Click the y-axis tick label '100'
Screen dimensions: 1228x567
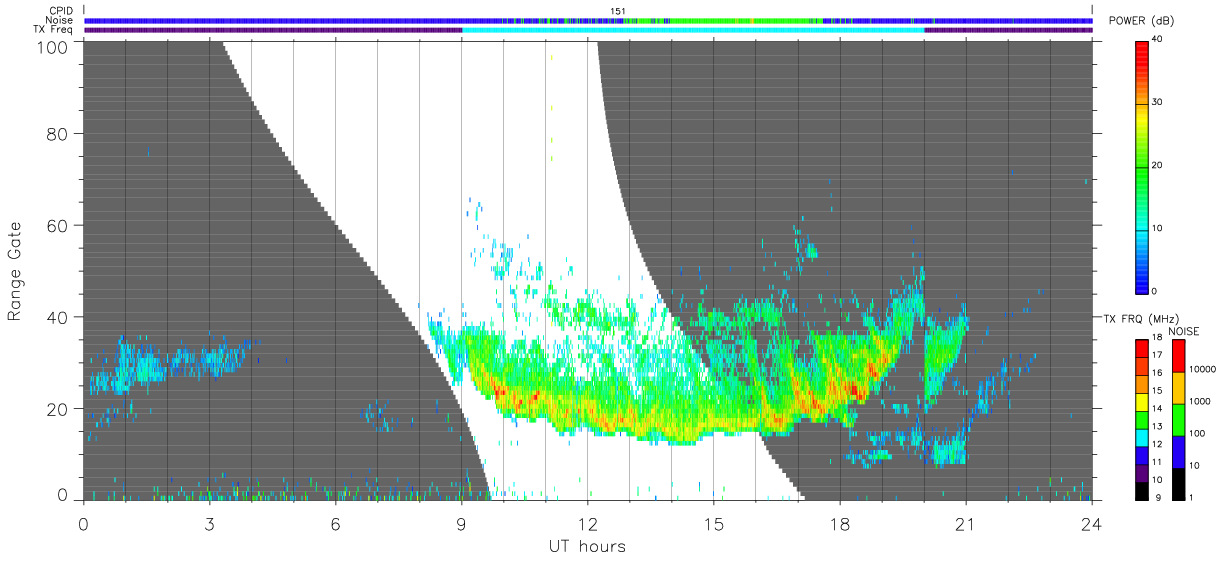click(x=54, y=47)
